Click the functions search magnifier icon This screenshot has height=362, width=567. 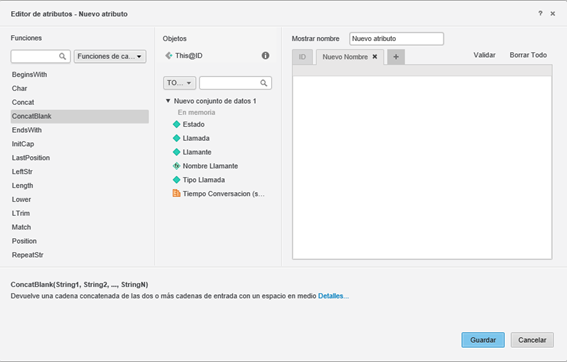click(x=63, y=56)
